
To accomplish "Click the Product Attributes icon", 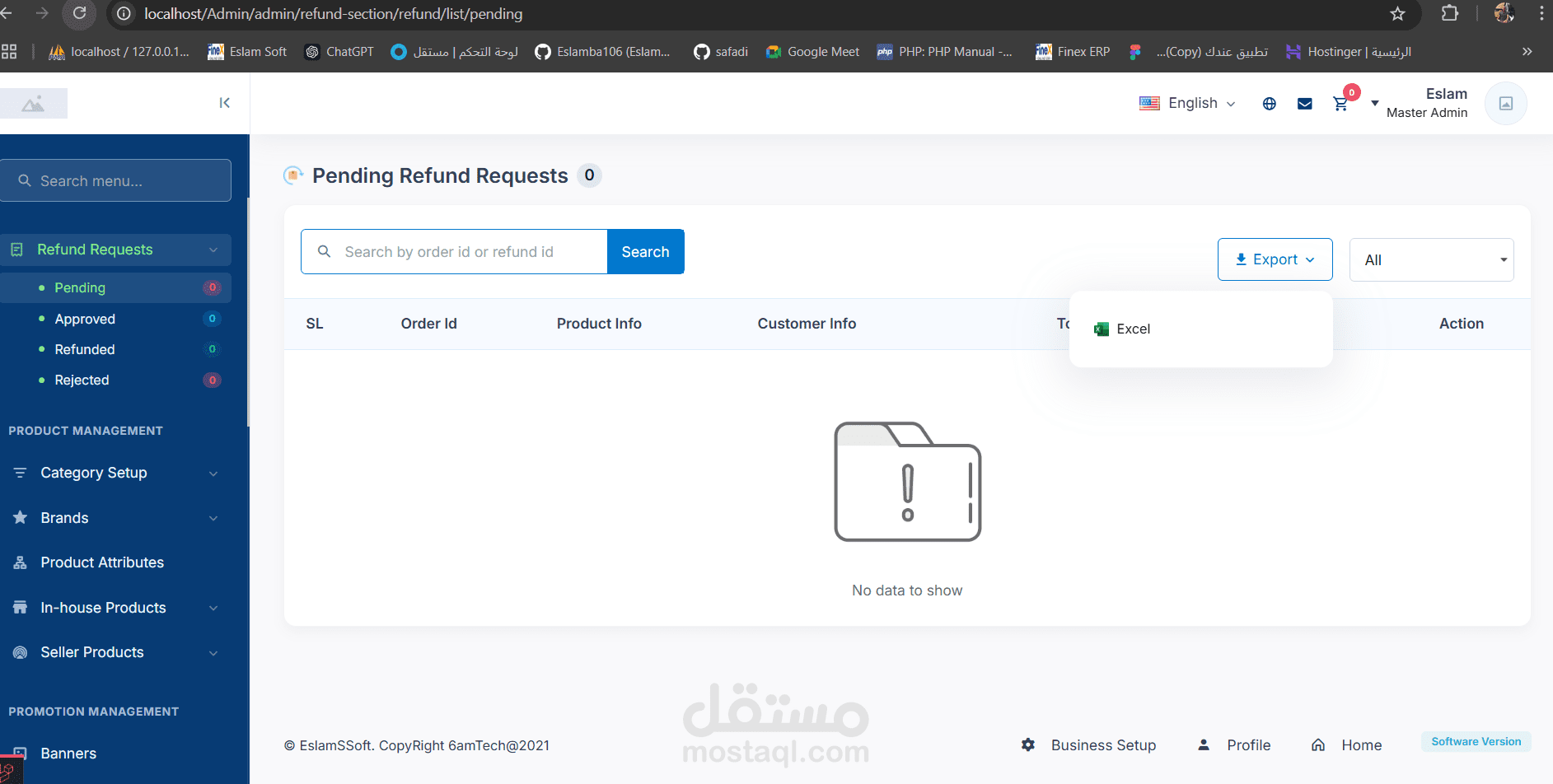I will tap(21, 562).
